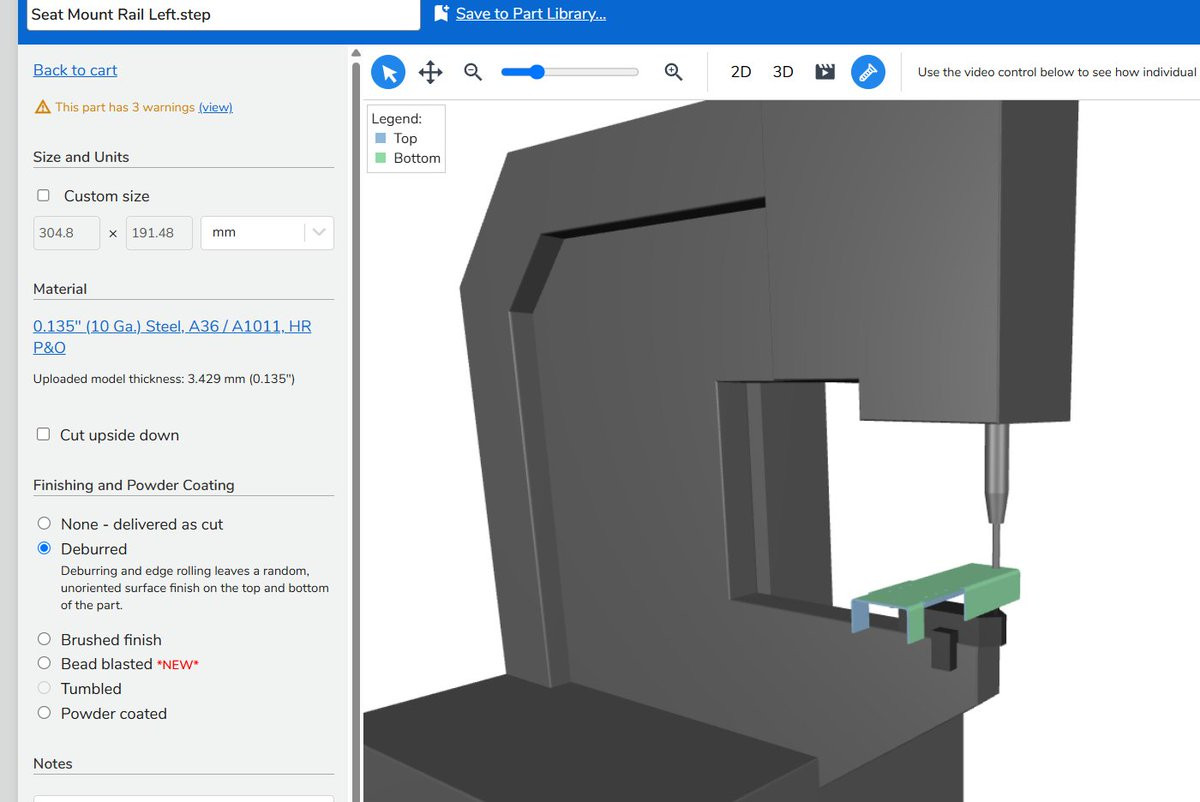
Task: Activate the pan move tool
Action: (x=430, y=72)
